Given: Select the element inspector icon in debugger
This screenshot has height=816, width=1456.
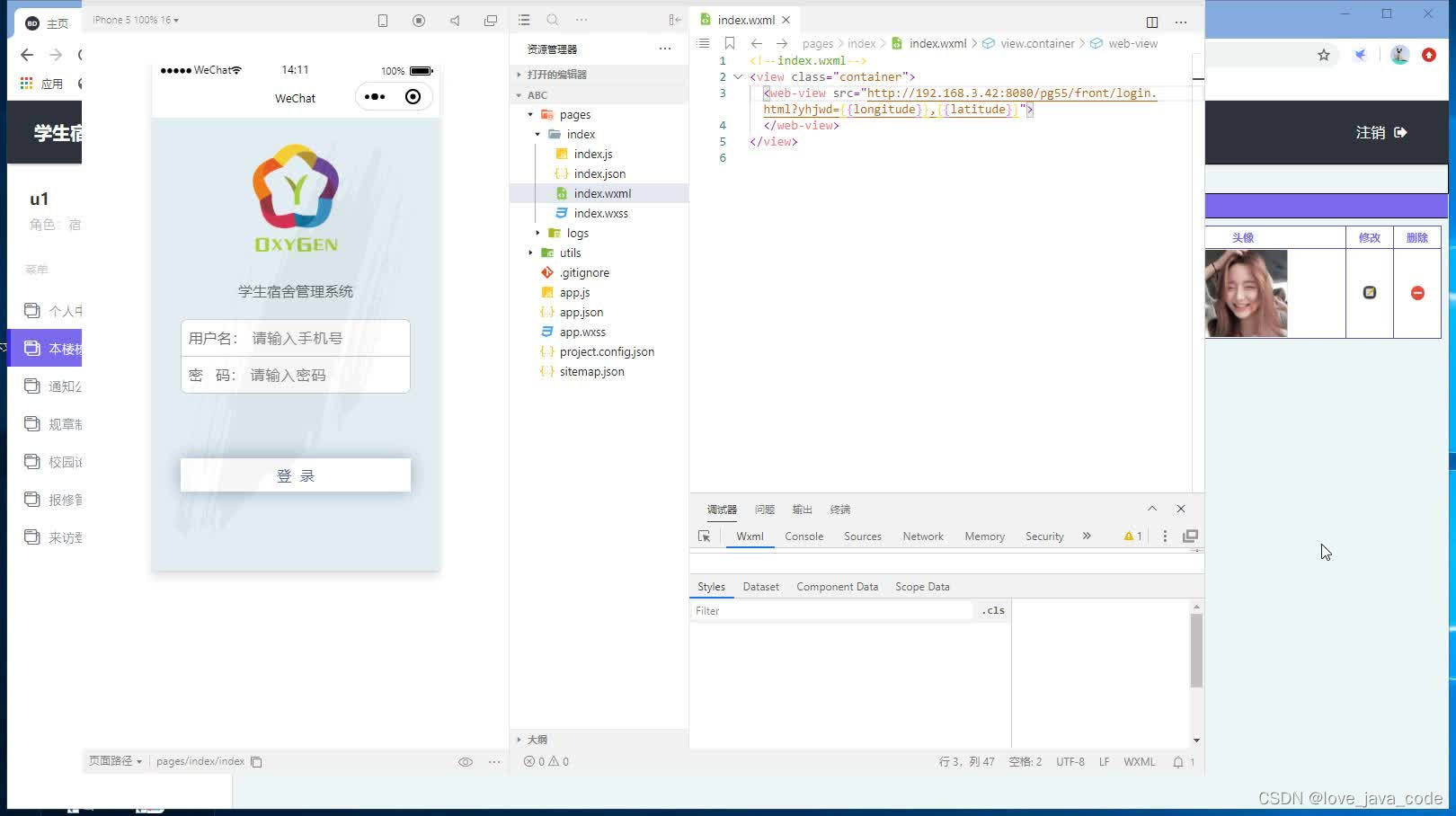Looking at the screenshot, I should point(705,537).
